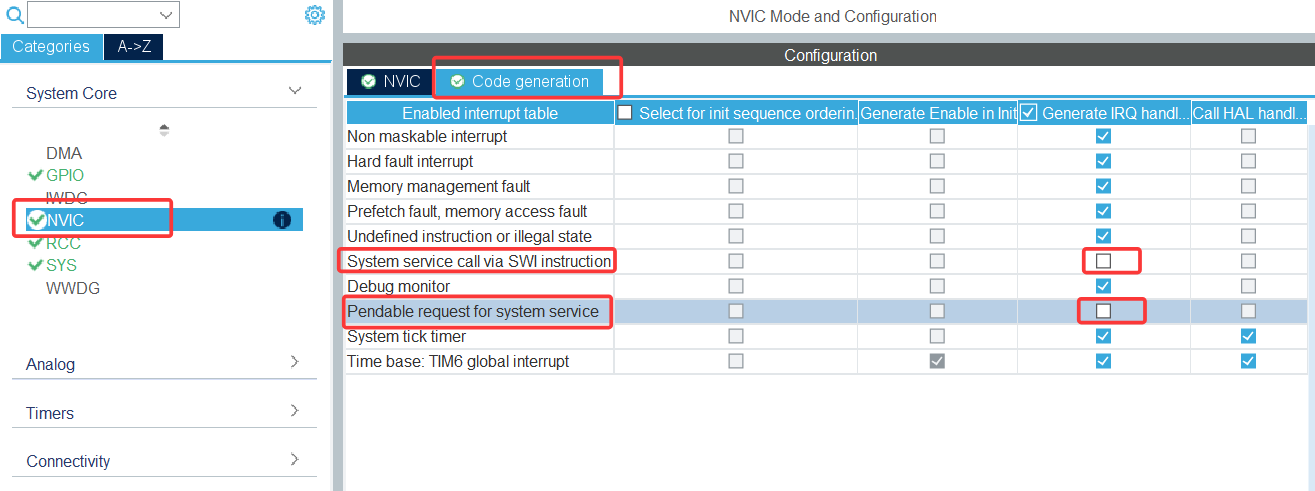This screenshot has width=1315, height=491.
Task: Select Hard fault interrupt row
Action: click(x=826, y=161)
